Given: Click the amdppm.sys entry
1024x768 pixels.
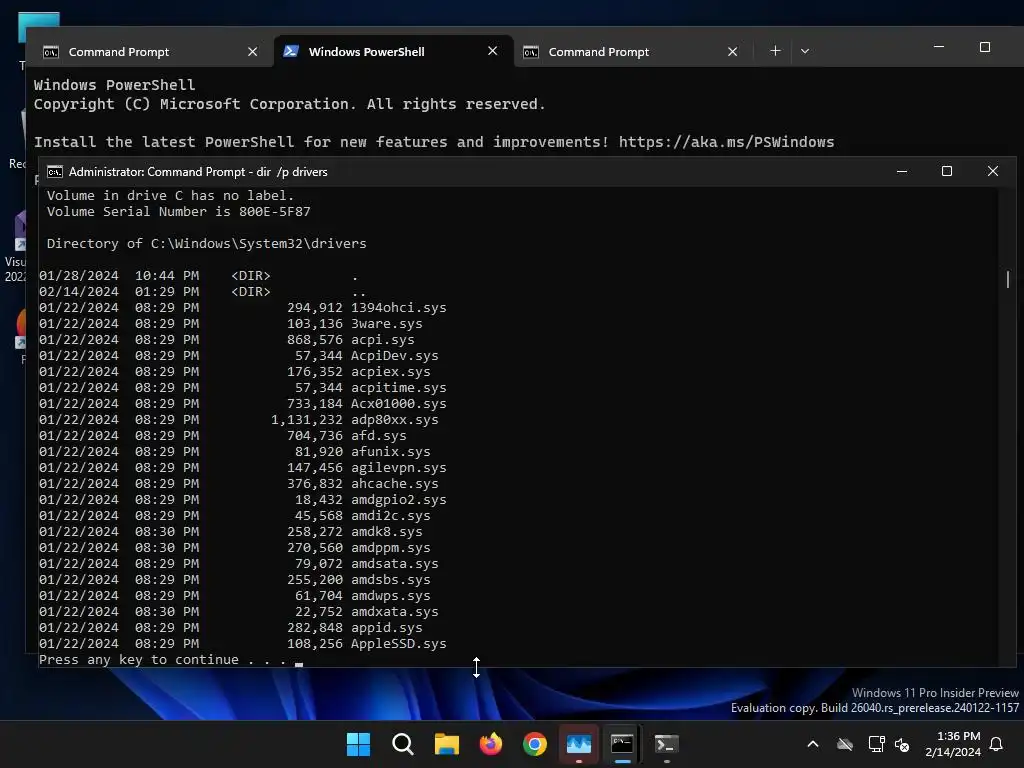Looking at the screenshot, I should 391,548.
